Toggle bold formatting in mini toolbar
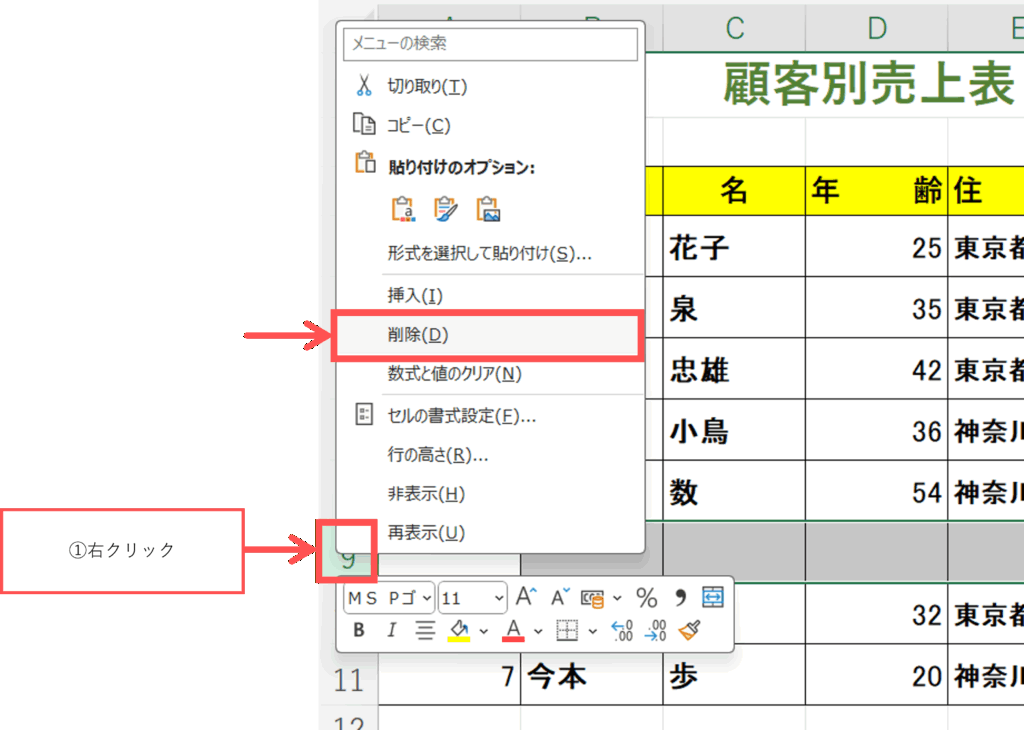 (360, 630)
